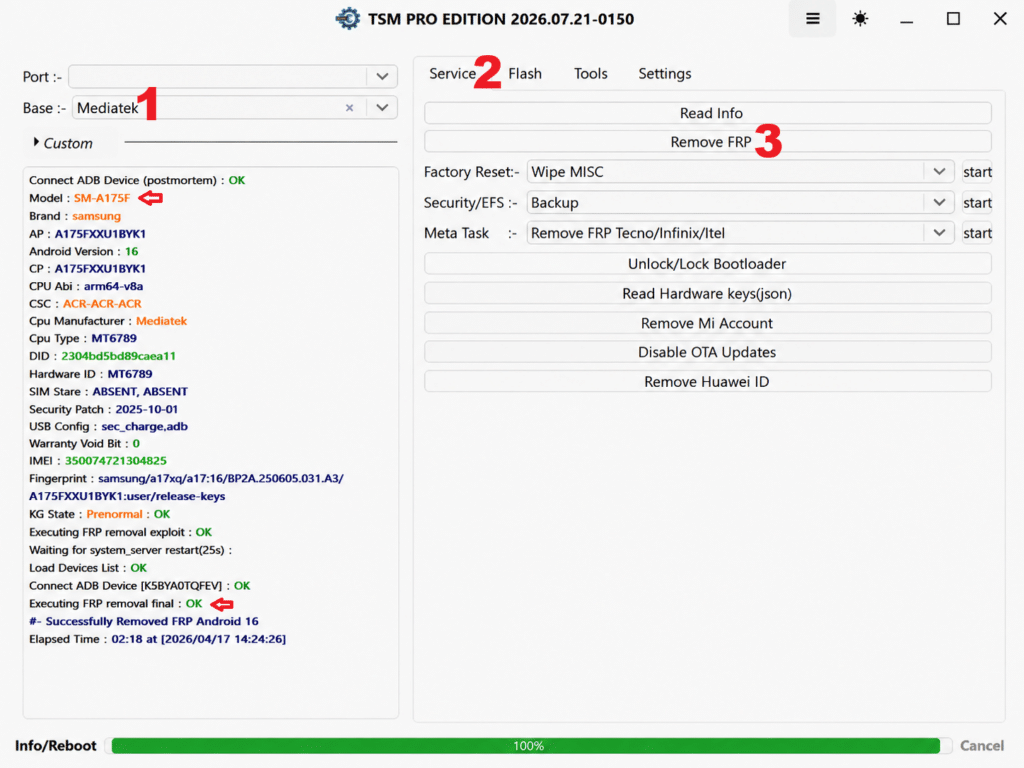The height and width of the screenshot is (768, 1024).
Task: Click 'Executing FRP removal final' line
Action: pyautogui.click(x=116, y=603)
